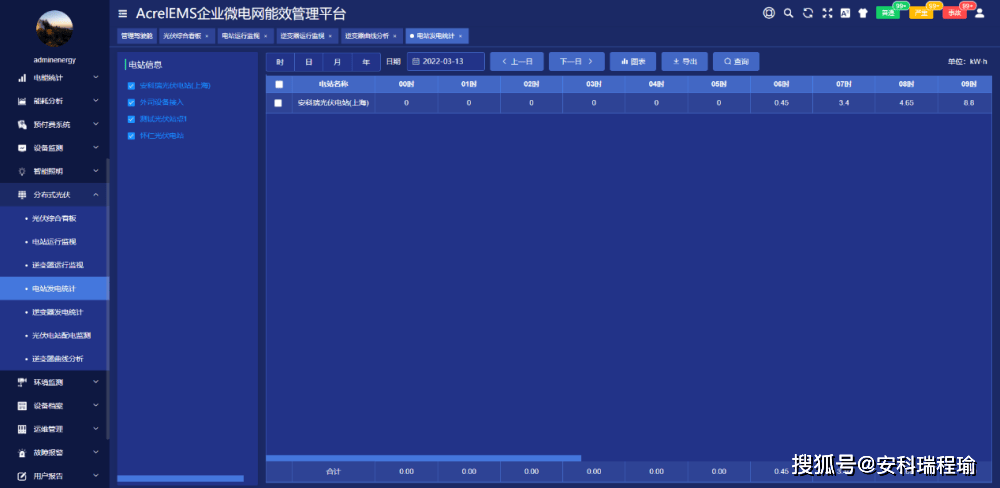Uncheck 安科瑞光伏电站(上海) in station list

click(131, 85)
